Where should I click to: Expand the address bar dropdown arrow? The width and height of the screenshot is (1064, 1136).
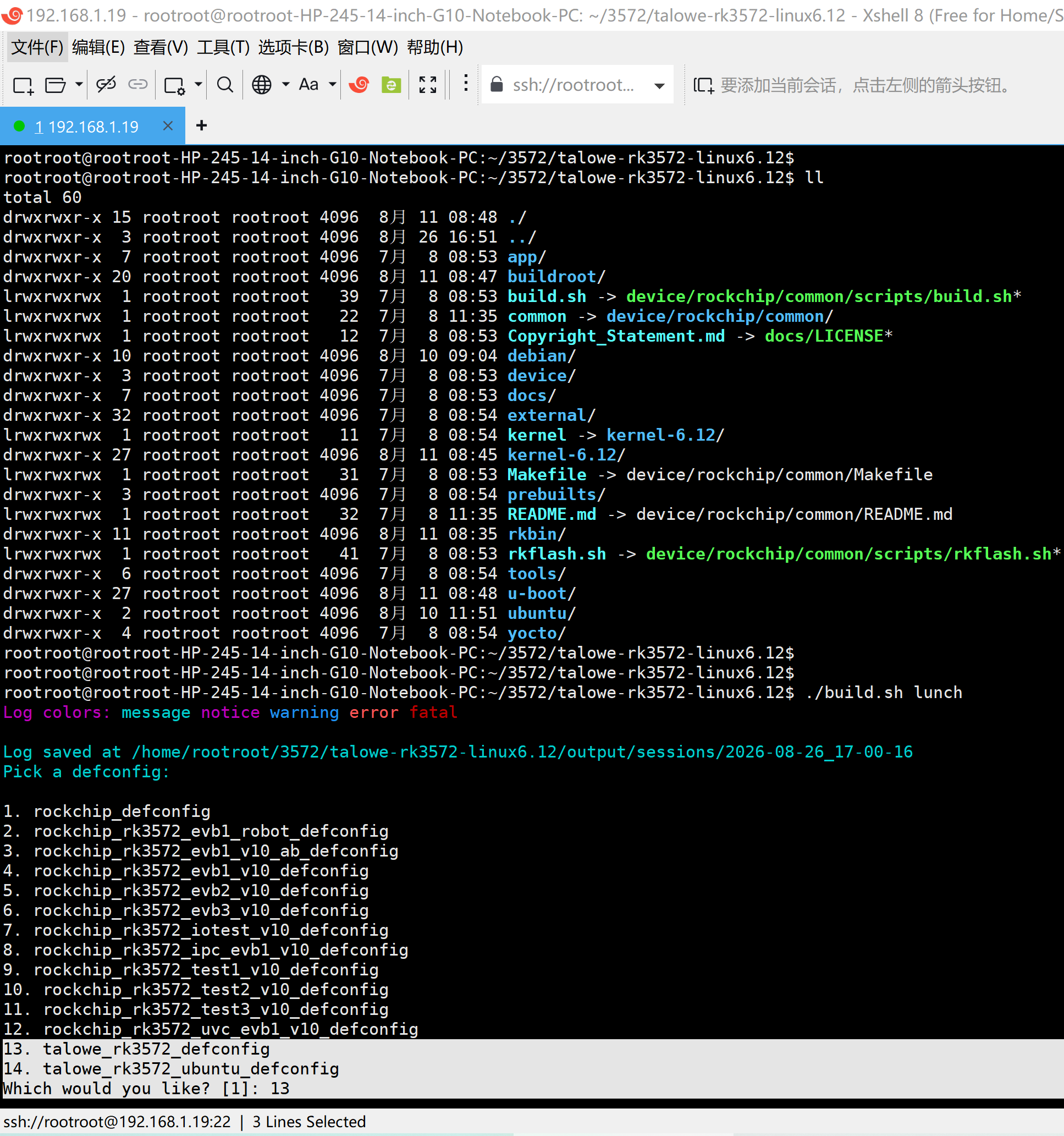coord(660,86)
